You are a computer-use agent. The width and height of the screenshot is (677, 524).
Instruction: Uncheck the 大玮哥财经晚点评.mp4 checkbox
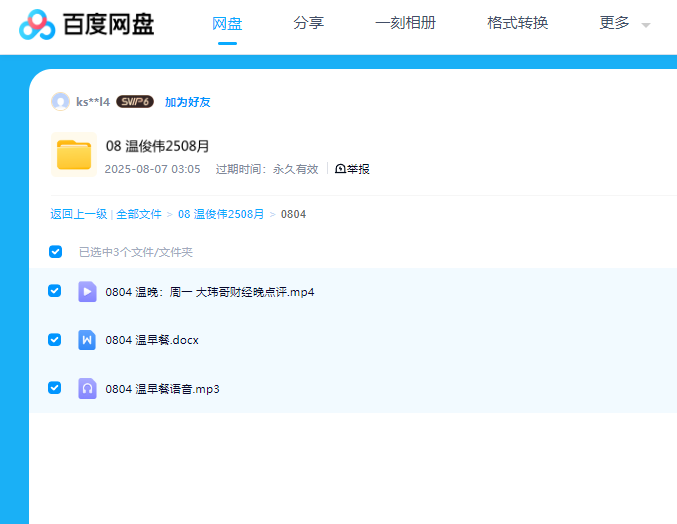(x=55, y=291)
